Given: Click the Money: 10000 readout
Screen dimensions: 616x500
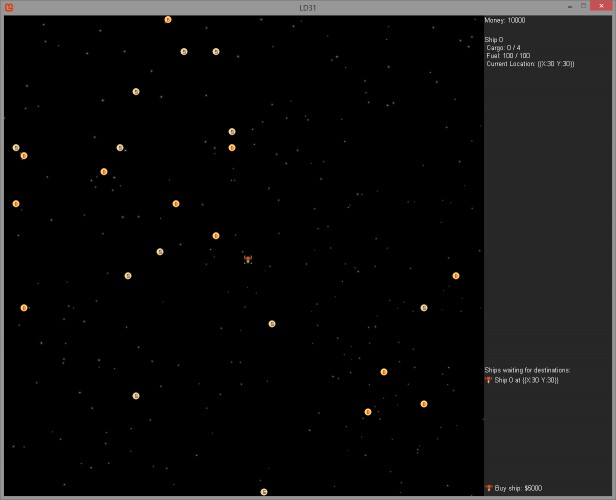Looking at the screenshot, I should 505,20.
